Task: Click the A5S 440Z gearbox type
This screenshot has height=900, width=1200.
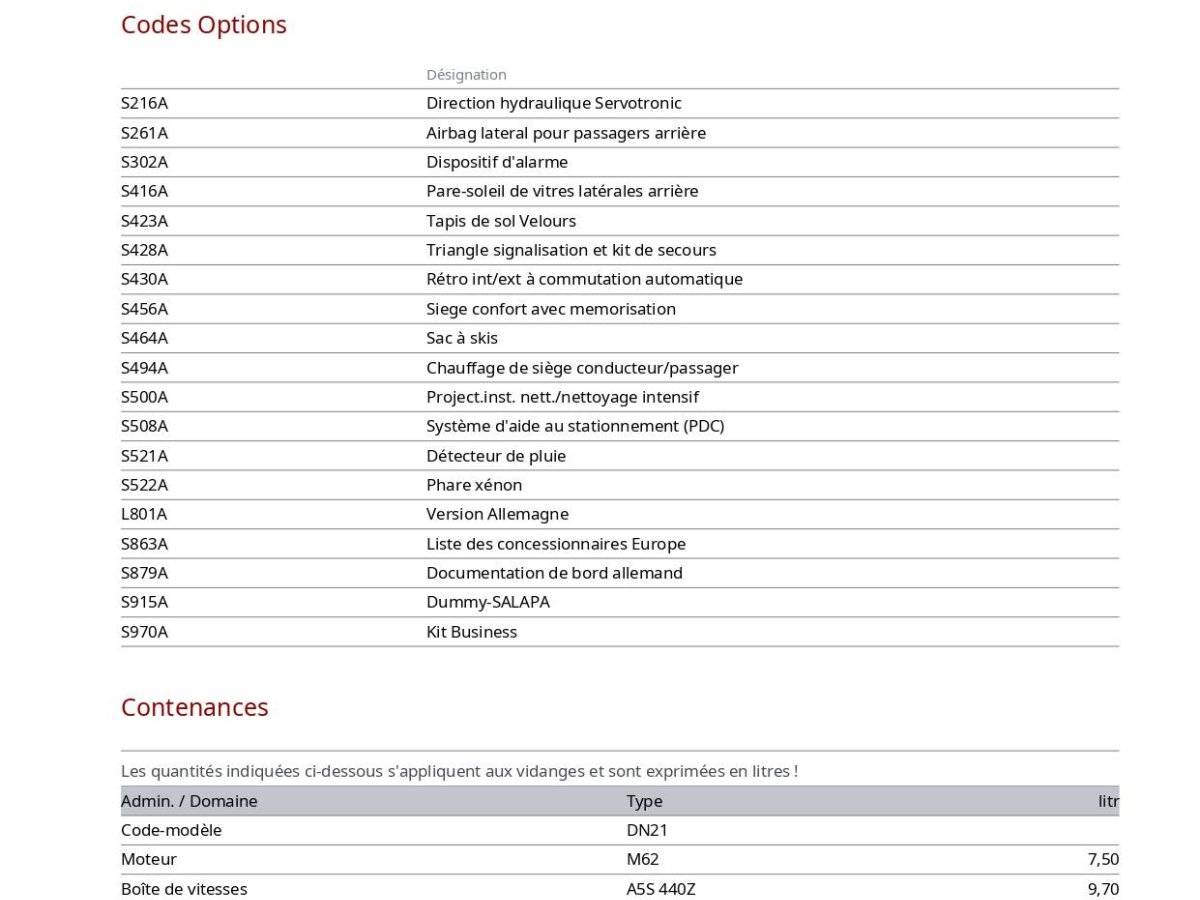Action: pos(661,889)
